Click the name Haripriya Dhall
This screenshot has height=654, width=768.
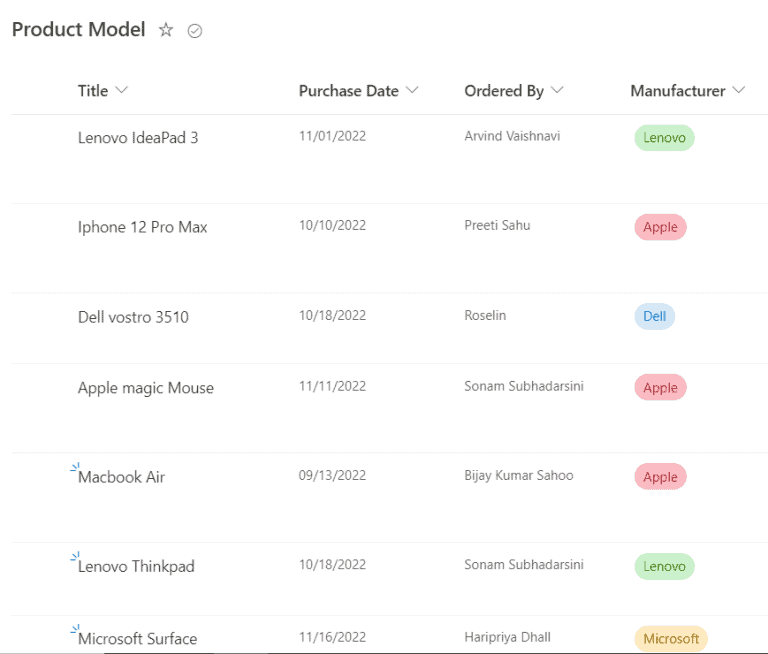pyautogui.click(x=508, y=637)
